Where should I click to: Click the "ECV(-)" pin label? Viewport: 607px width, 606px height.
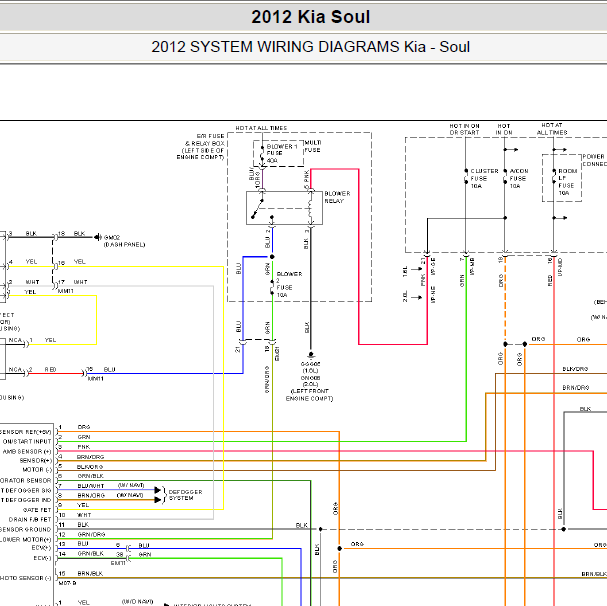pyautogui.click(x=42, y=558)
